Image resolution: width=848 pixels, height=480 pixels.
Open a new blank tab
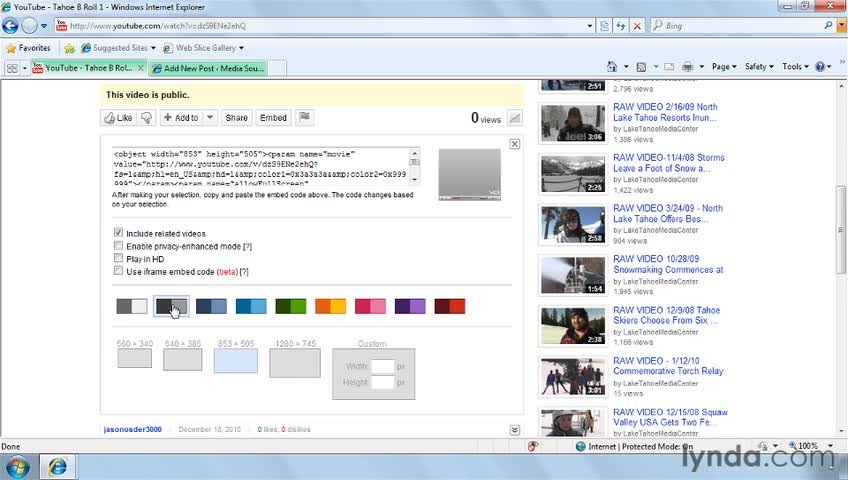pos(277,68)
